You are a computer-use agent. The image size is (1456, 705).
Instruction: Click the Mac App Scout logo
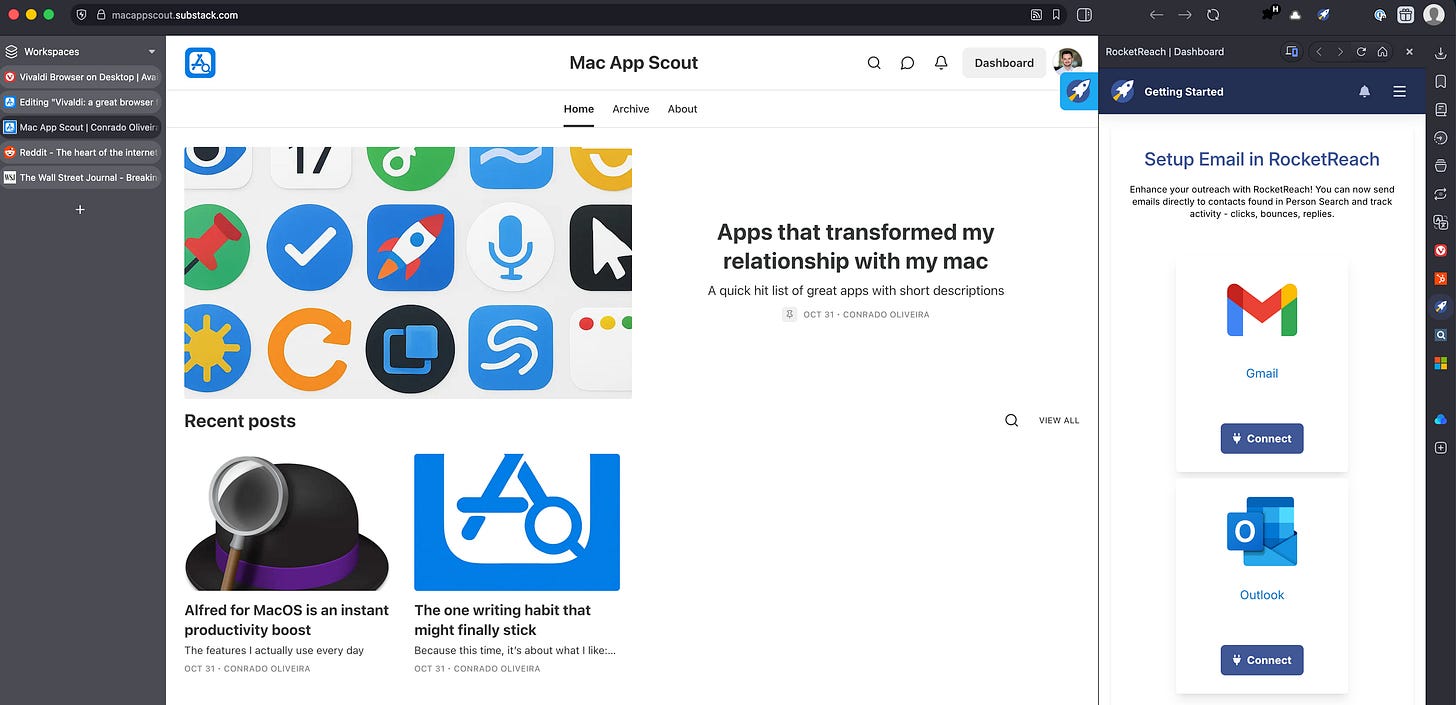coord(200,62)
